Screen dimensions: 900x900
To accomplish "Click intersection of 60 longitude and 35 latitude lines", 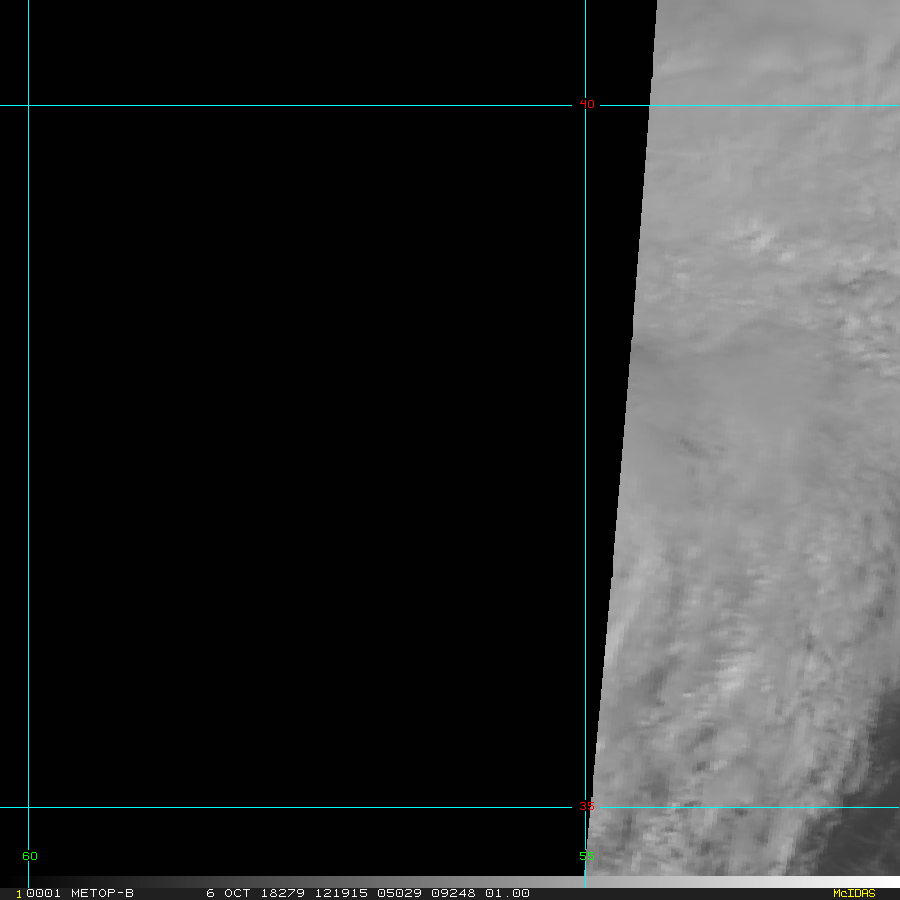I will point(28,806).
